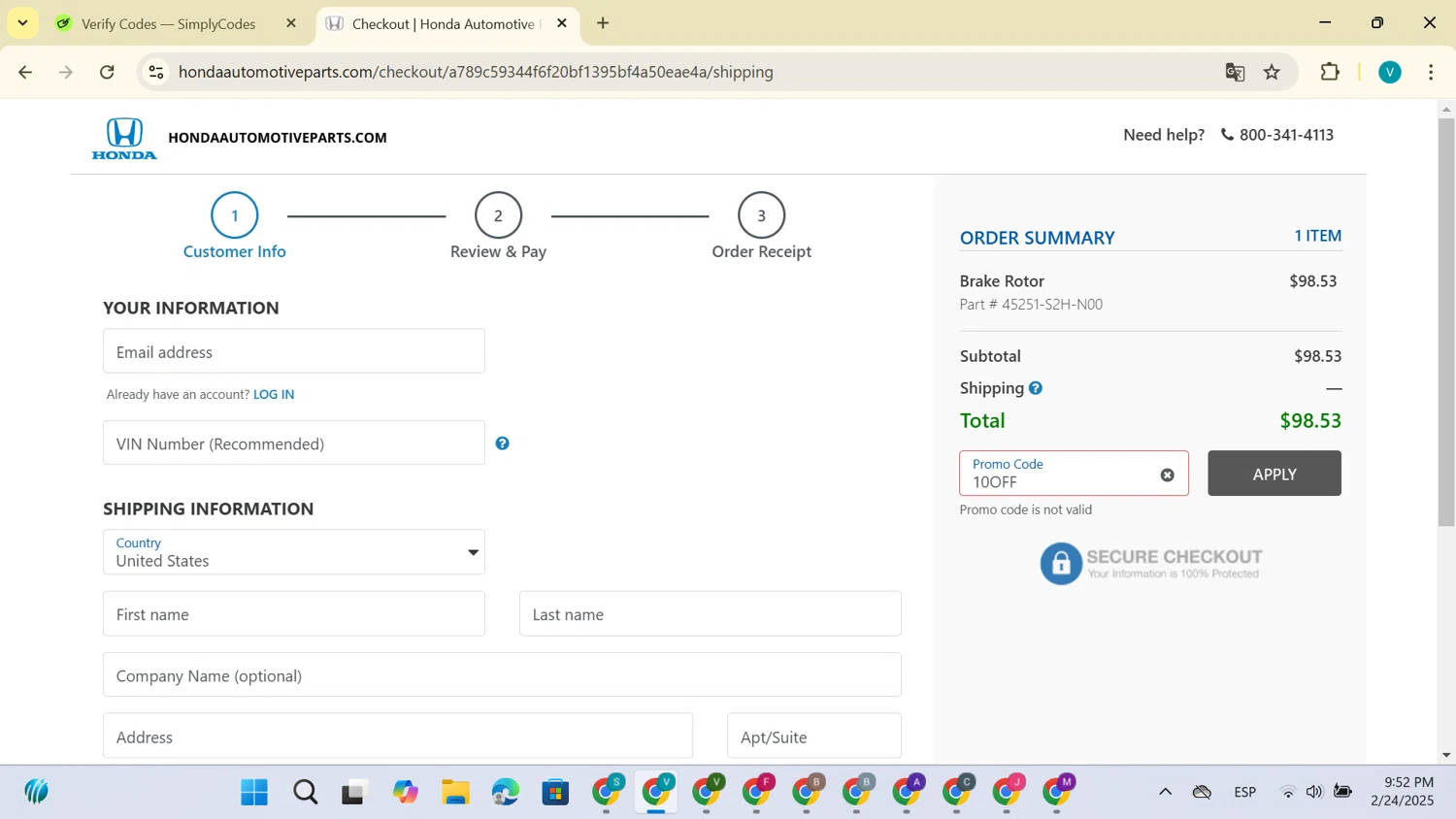Open a new browser tab
This screenshot has width=1456, height=819.
point(603,23)
